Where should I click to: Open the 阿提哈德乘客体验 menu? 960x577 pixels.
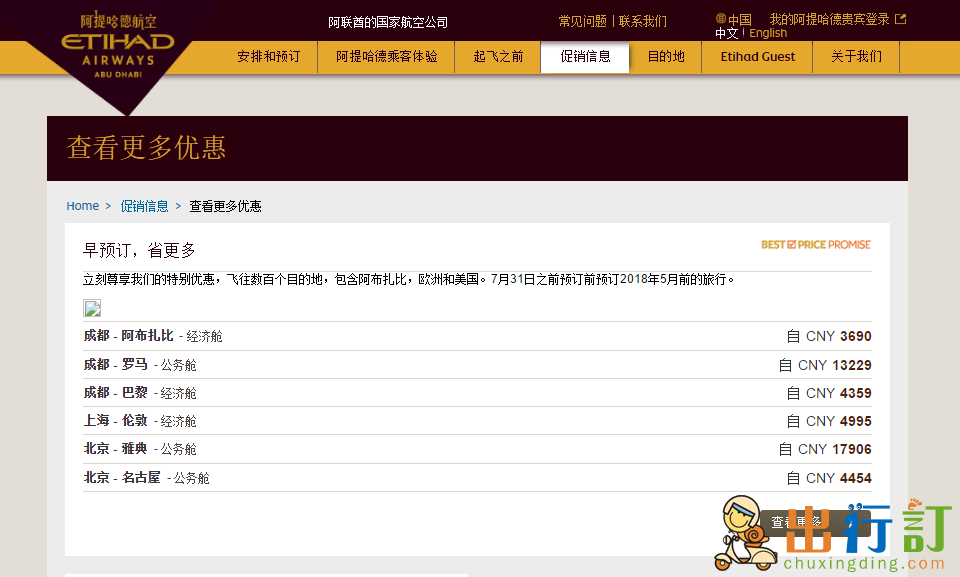click(x=386, y=57)
